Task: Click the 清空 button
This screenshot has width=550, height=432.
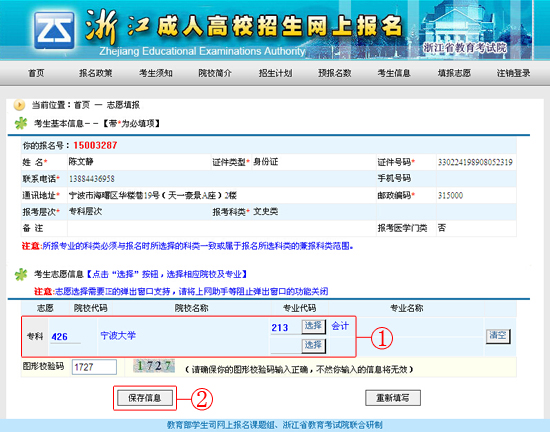Action: 498,336
